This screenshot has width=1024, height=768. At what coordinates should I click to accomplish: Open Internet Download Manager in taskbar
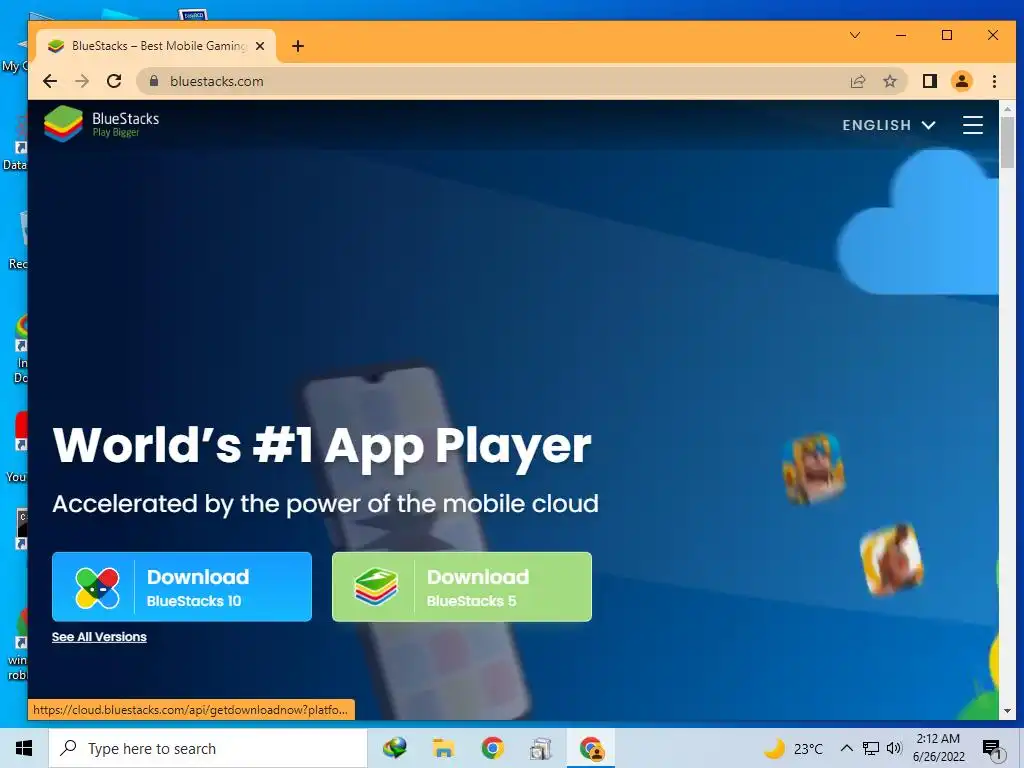pos(394,748)
